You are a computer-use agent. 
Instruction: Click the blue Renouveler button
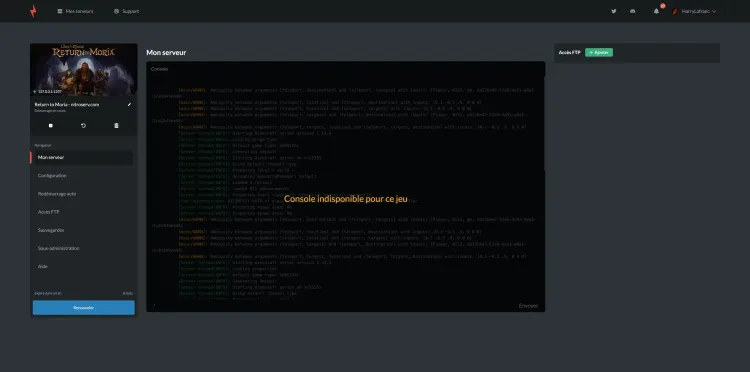pyautogui.click(x=84, y=307)
